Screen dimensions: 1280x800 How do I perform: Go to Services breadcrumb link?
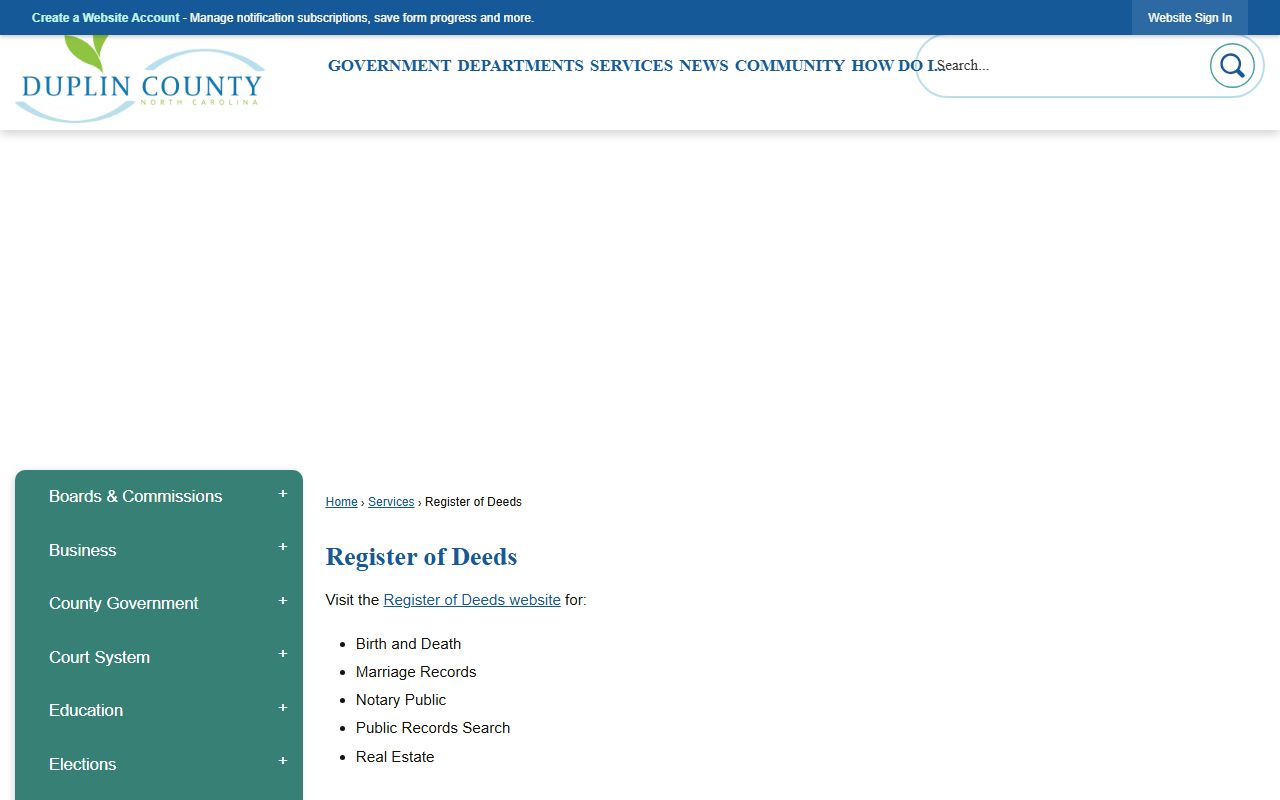click(391, 502)
